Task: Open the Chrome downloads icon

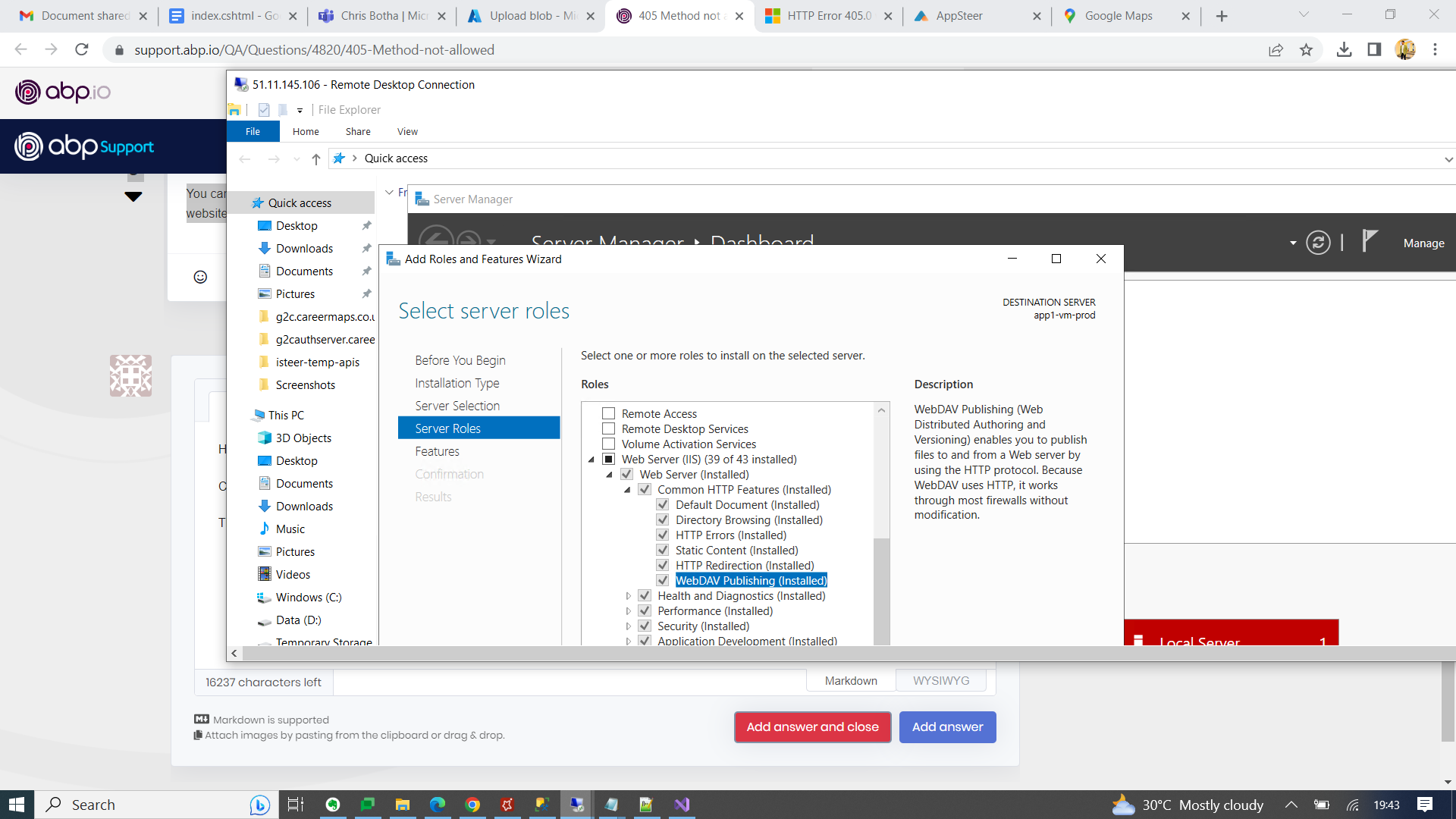Action: pos(1344,50)
